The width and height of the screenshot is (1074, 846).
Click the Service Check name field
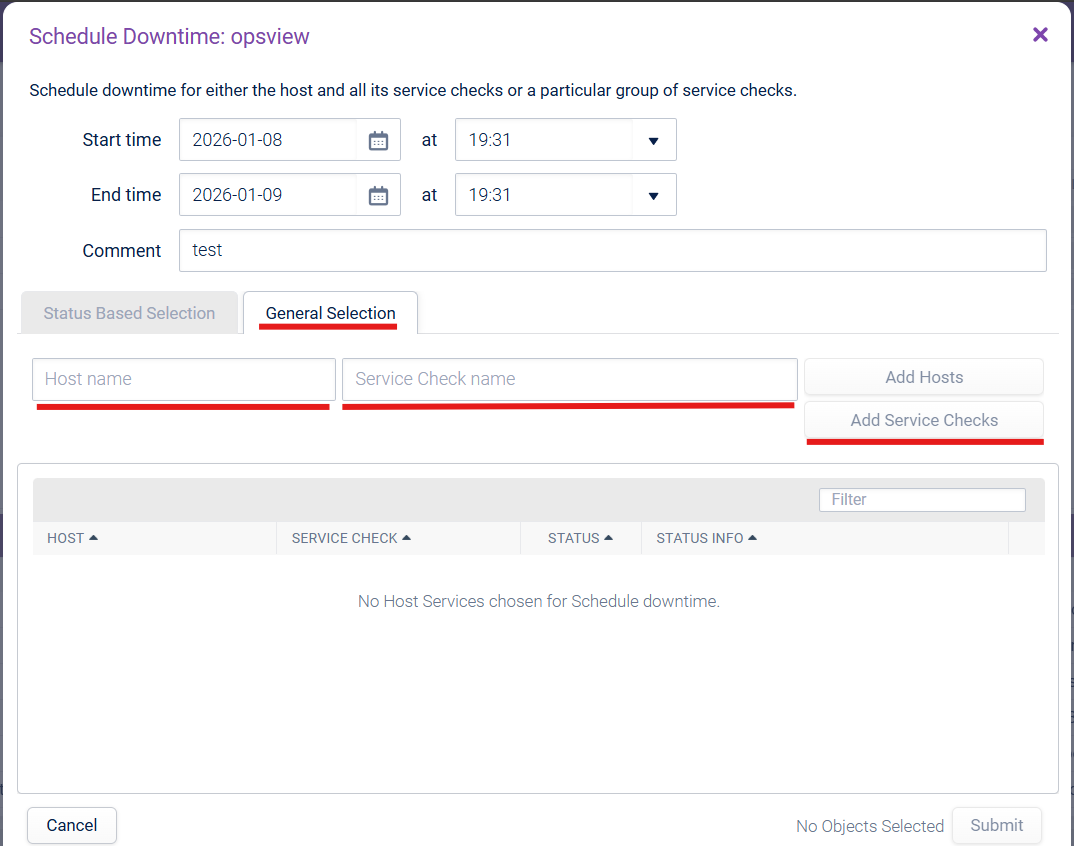click(569, 379)
